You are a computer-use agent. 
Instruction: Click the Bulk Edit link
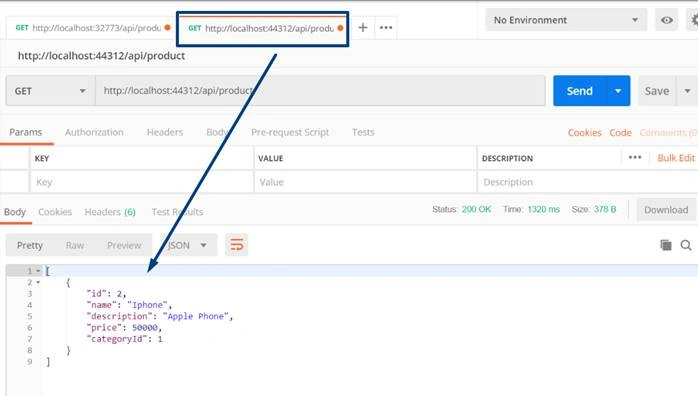tap(676, 158)
